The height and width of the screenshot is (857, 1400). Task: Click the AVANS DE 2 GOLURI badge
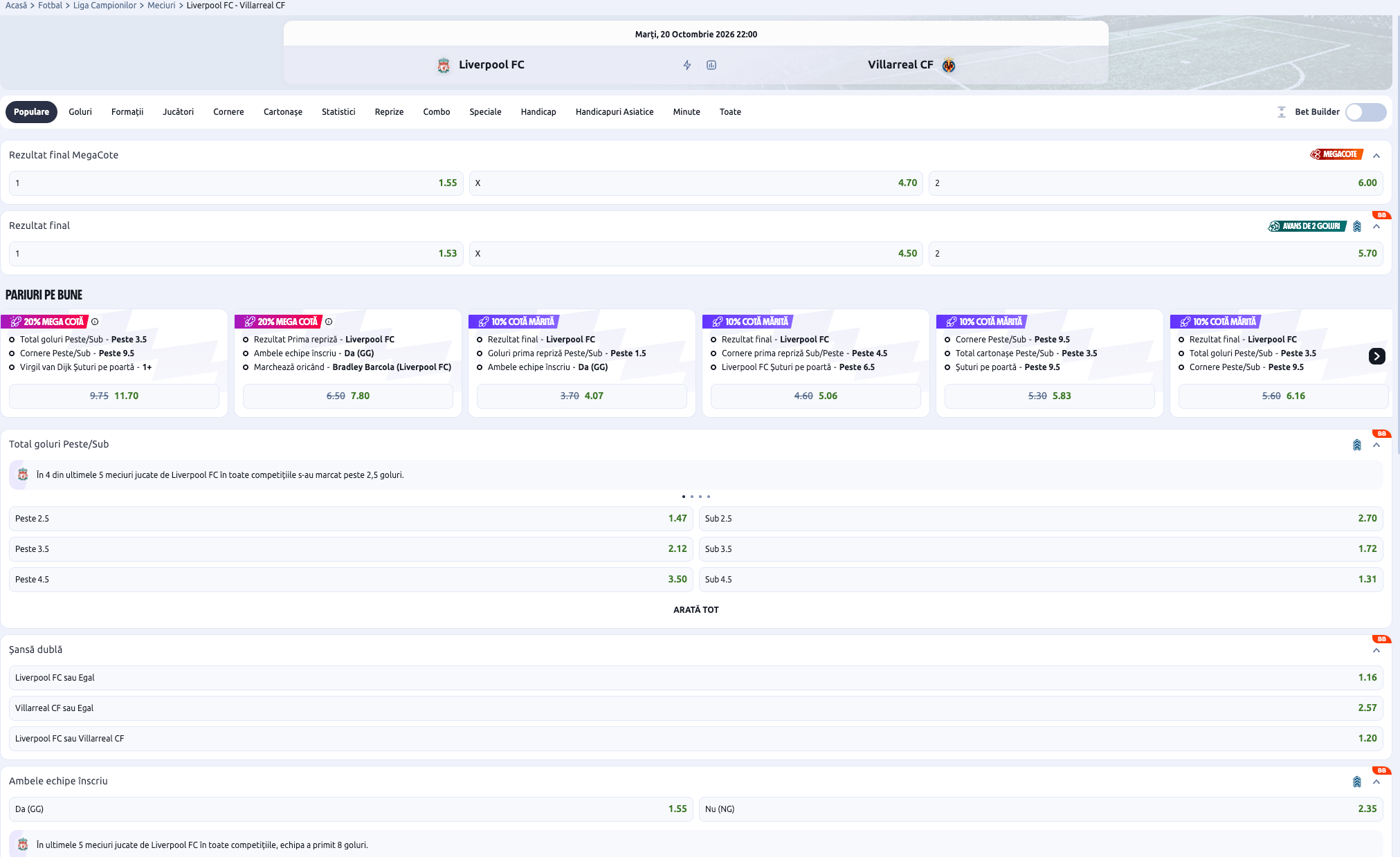[1307, 226]
